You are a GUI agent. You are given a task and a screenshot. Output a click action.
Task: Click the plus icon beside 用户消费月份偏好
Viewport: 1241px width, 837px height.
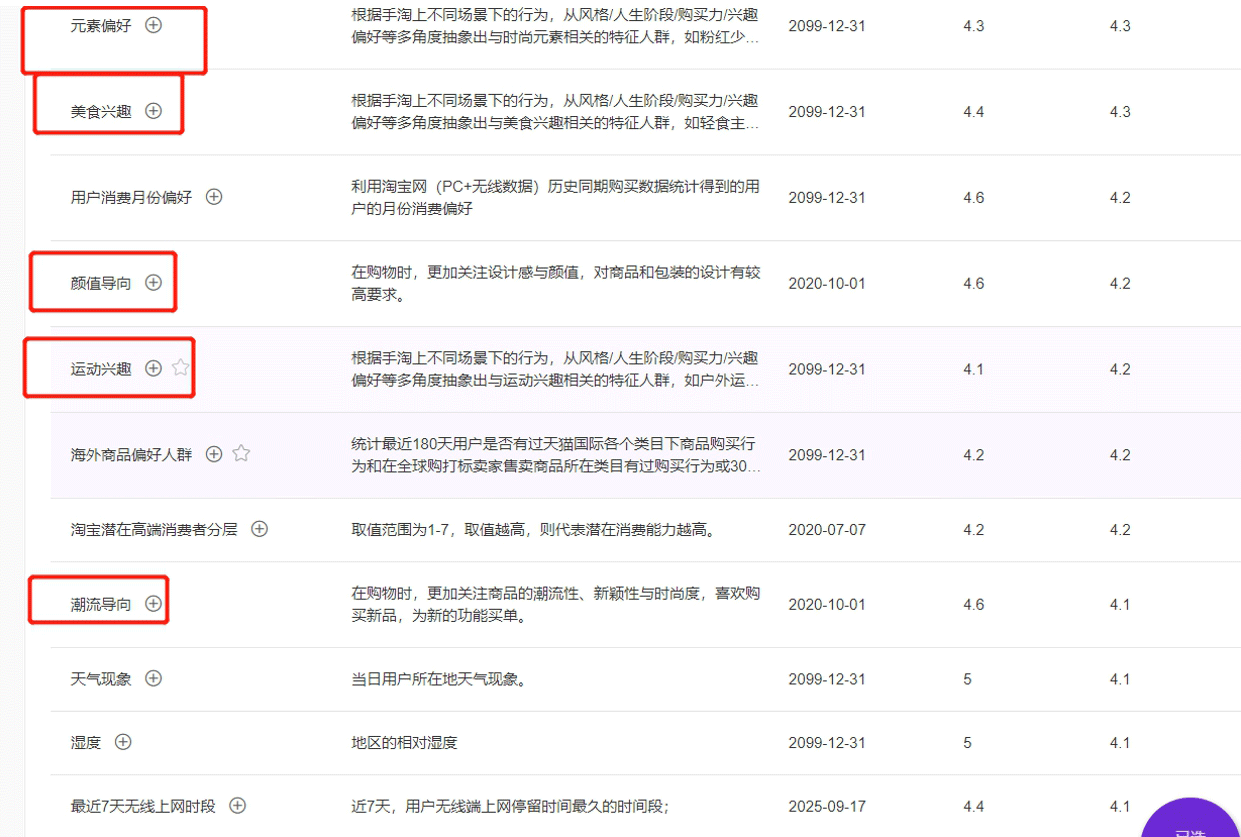(x=214, y=197)
